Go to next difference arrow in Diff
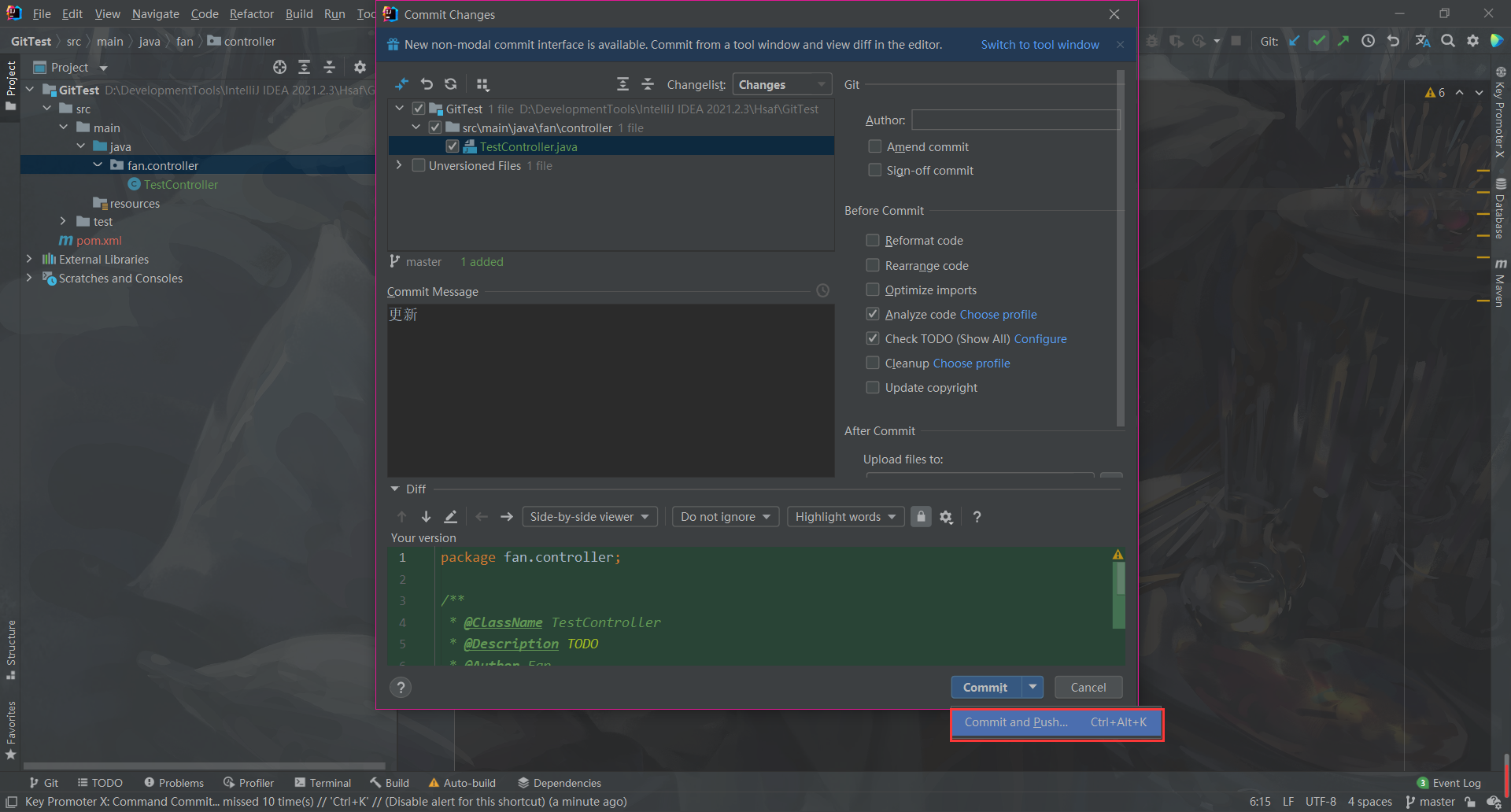Screen dimensions: 1511x812 [426, 517]
